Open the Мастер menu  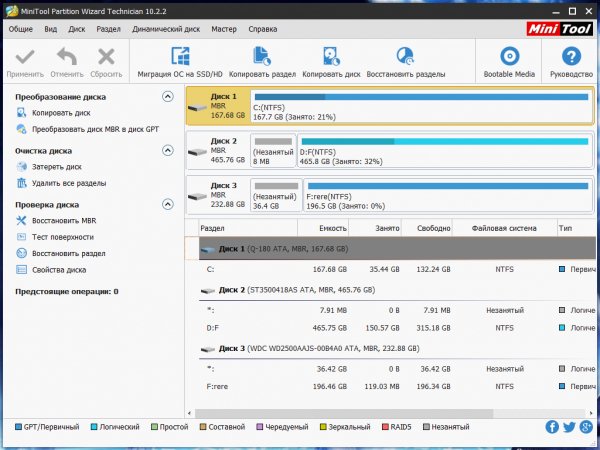224,29
